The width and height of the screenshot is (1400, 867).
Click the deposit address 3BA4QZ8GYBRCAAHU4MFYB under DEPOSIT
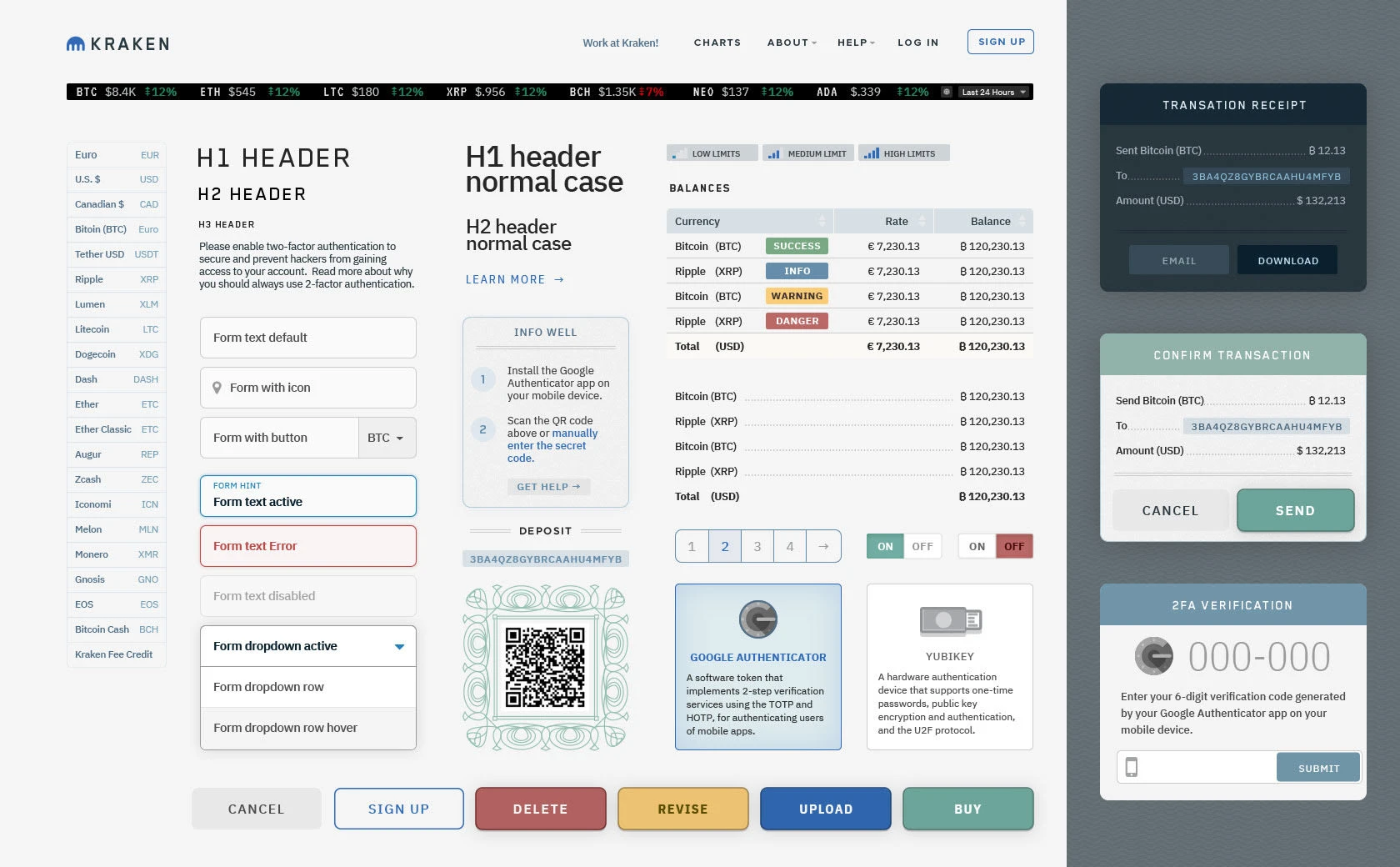tap(546, 559)
